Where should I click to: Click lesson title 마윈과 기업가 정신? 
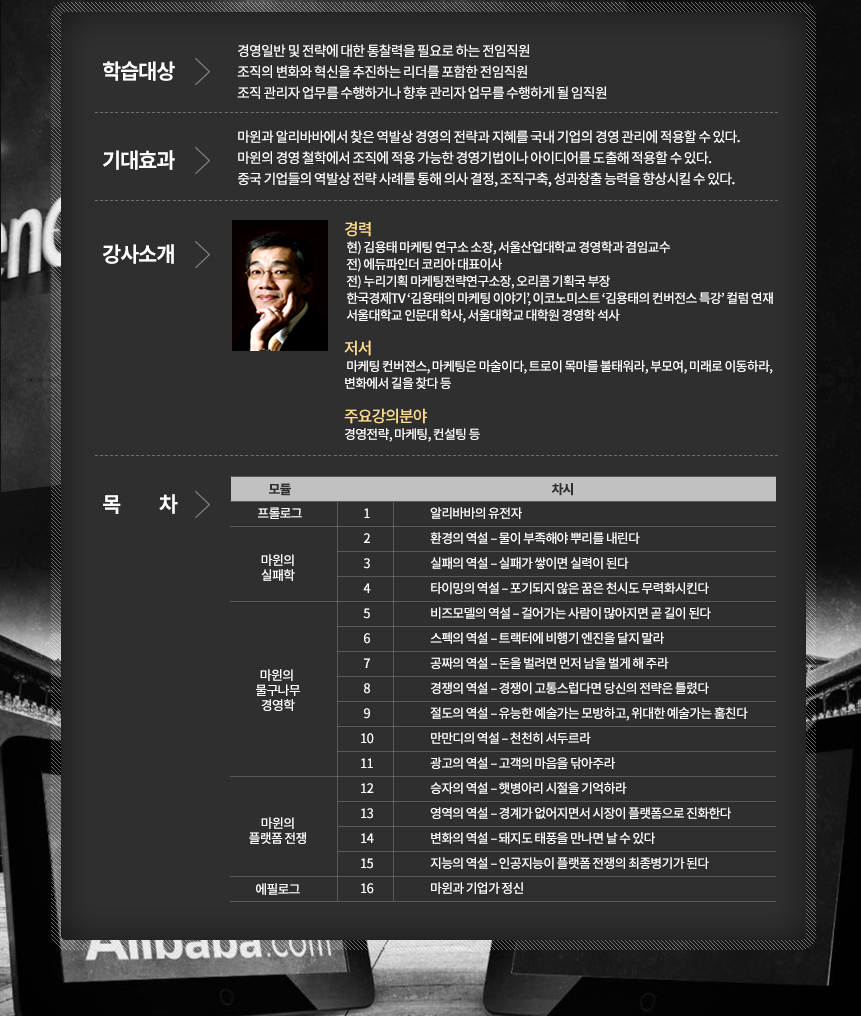pyautogui.click(x=477, y=888)
